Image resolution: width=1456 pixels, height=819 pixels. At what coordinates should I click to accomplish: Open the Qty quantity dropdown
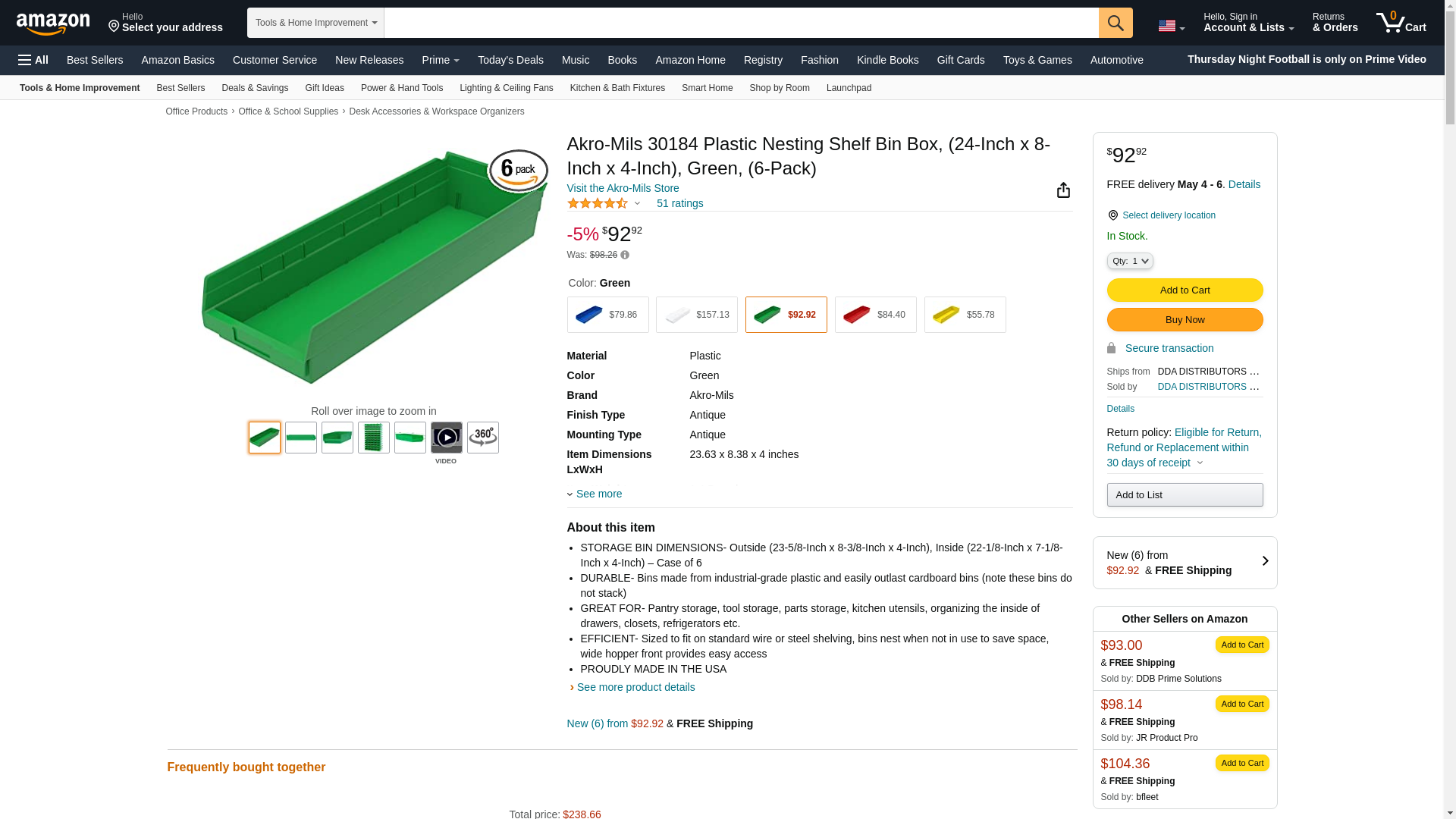coord(1129,261)
